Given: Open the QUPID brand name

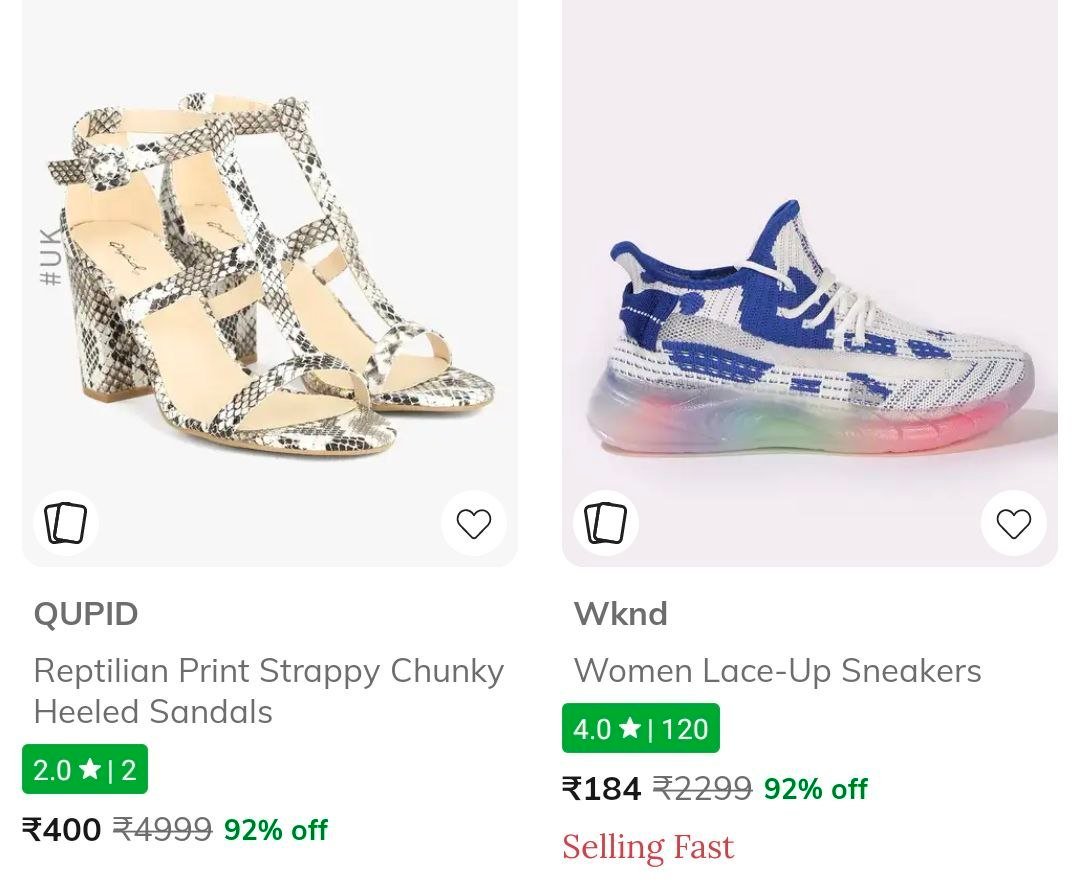Looking at the screenshot, I should point(85,614).
